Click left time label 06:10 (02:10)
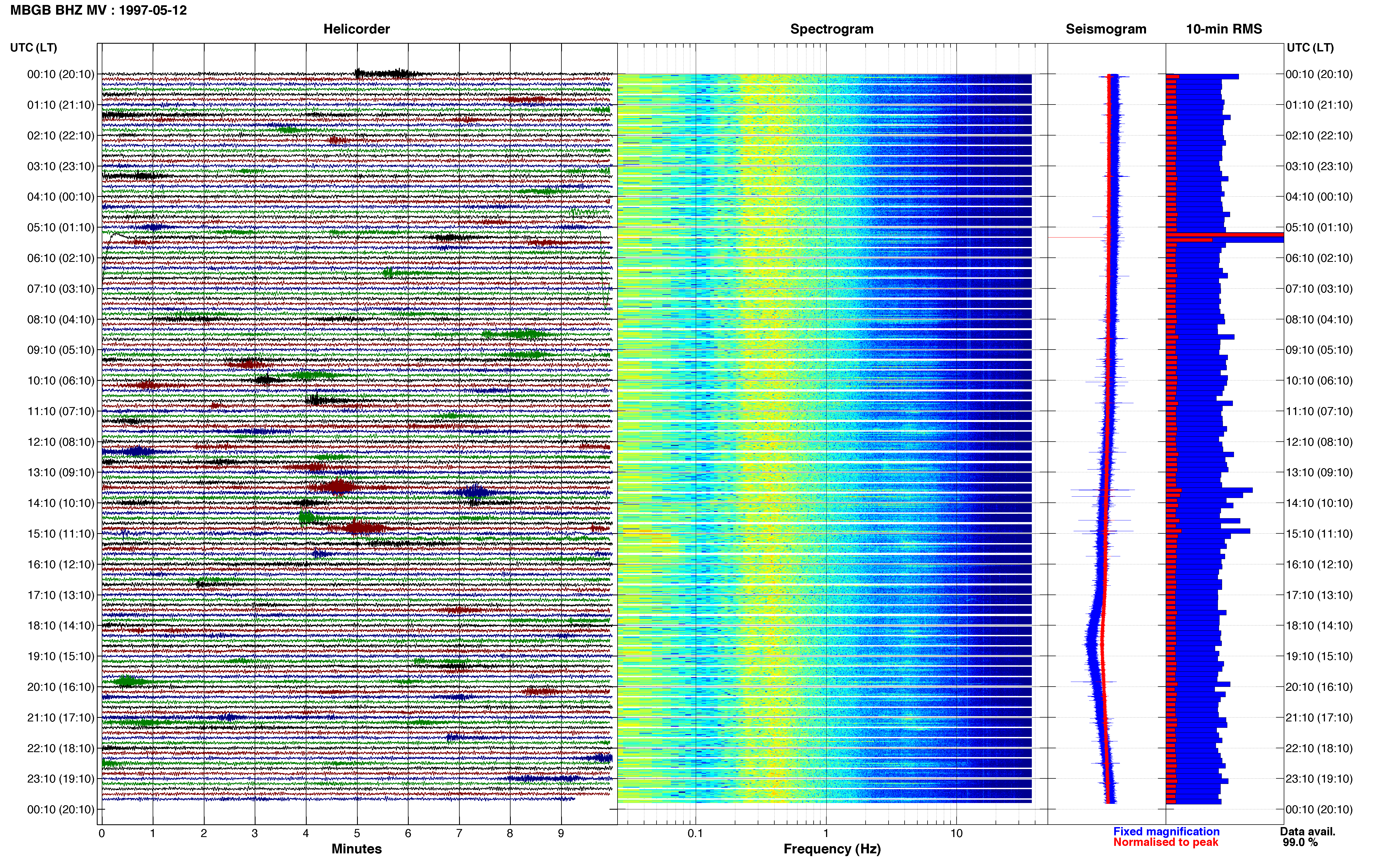1388x868 pixels. coord(61,258)
